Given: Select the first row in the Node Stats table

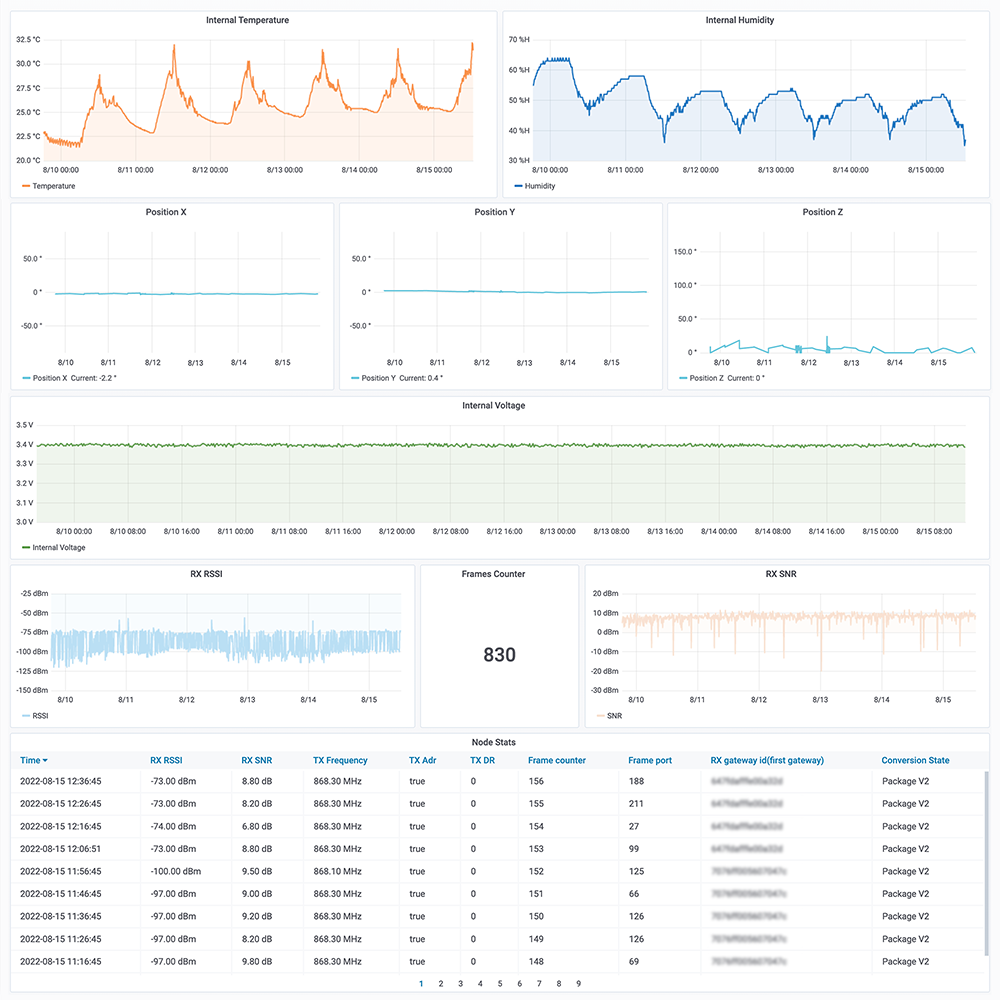Looking at the screenshot, I should click(x=300, y=781).
